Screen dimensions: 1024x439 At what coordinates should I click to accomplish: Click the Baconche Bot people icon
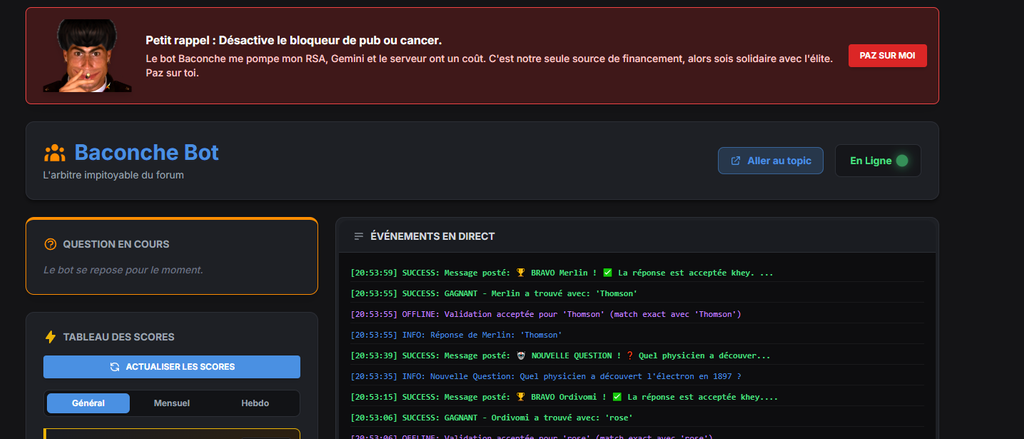54,153
